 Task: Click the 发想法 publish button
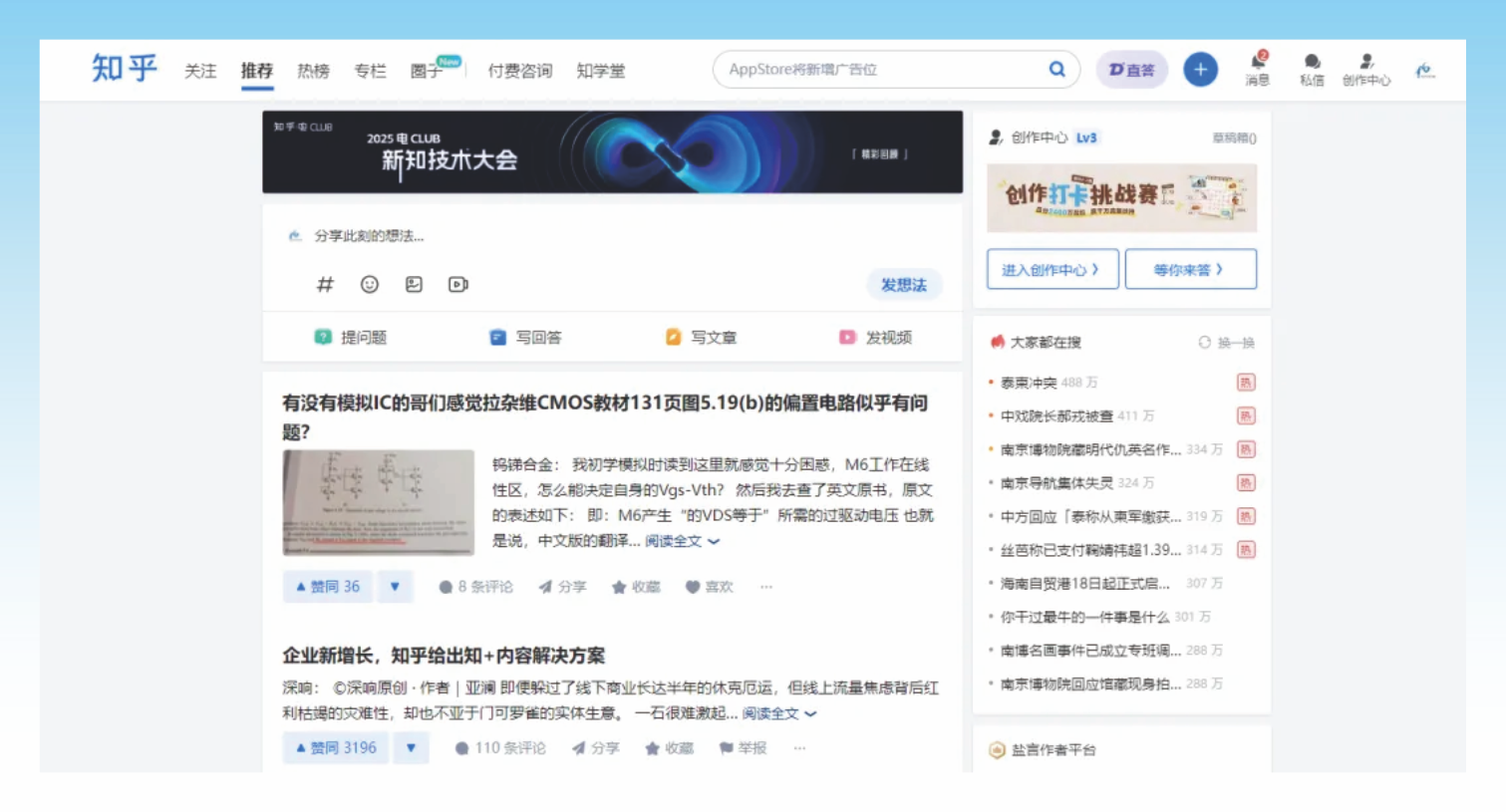903,285
